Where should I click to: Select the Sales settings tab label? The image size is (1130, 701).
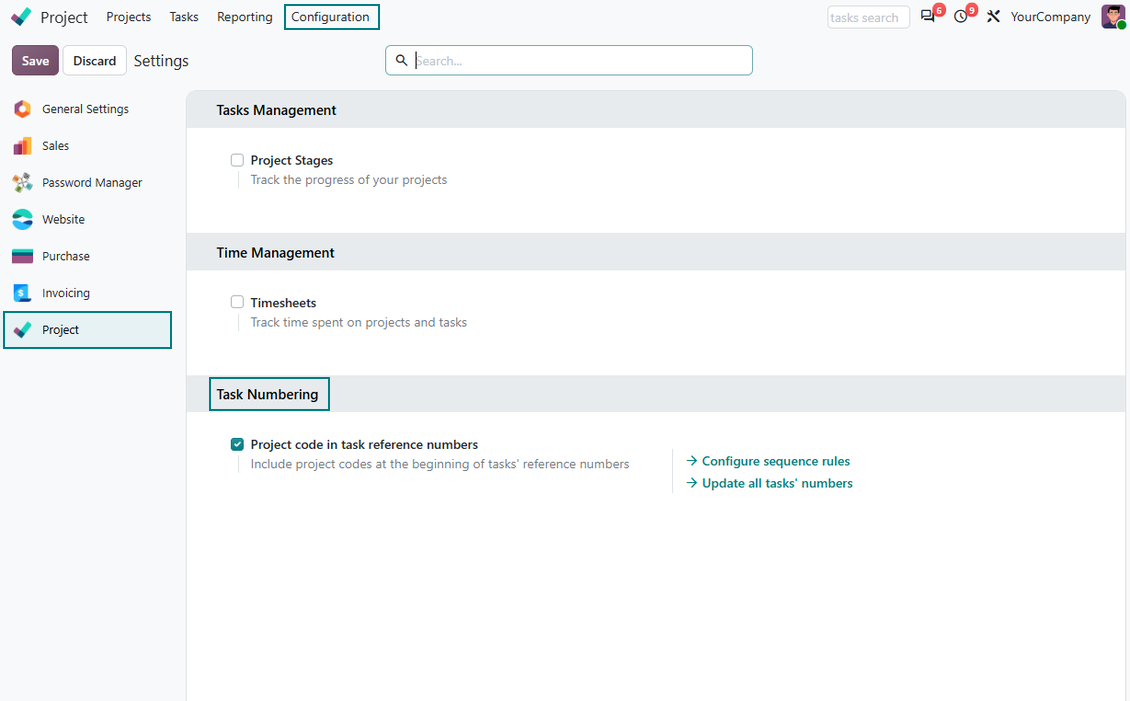(55, 146)
